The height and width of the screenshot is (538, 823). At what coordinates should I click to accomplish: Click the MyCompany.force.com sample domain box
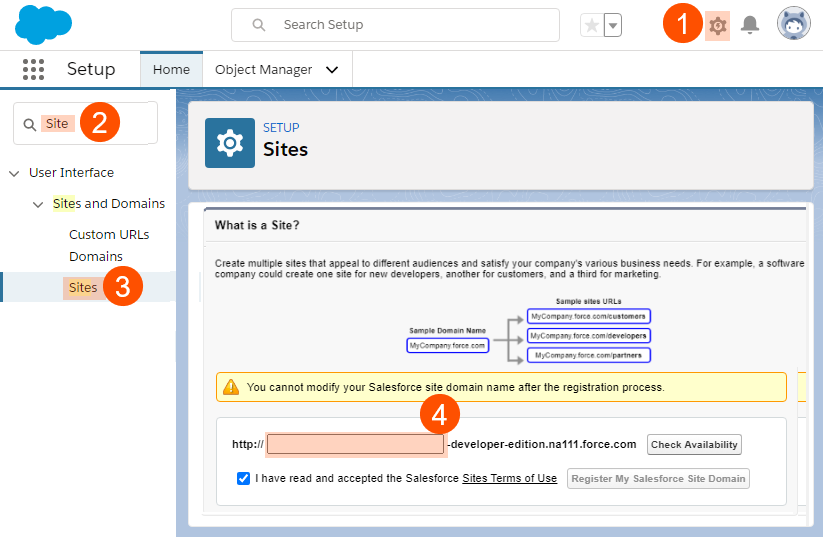coord(448,345)
